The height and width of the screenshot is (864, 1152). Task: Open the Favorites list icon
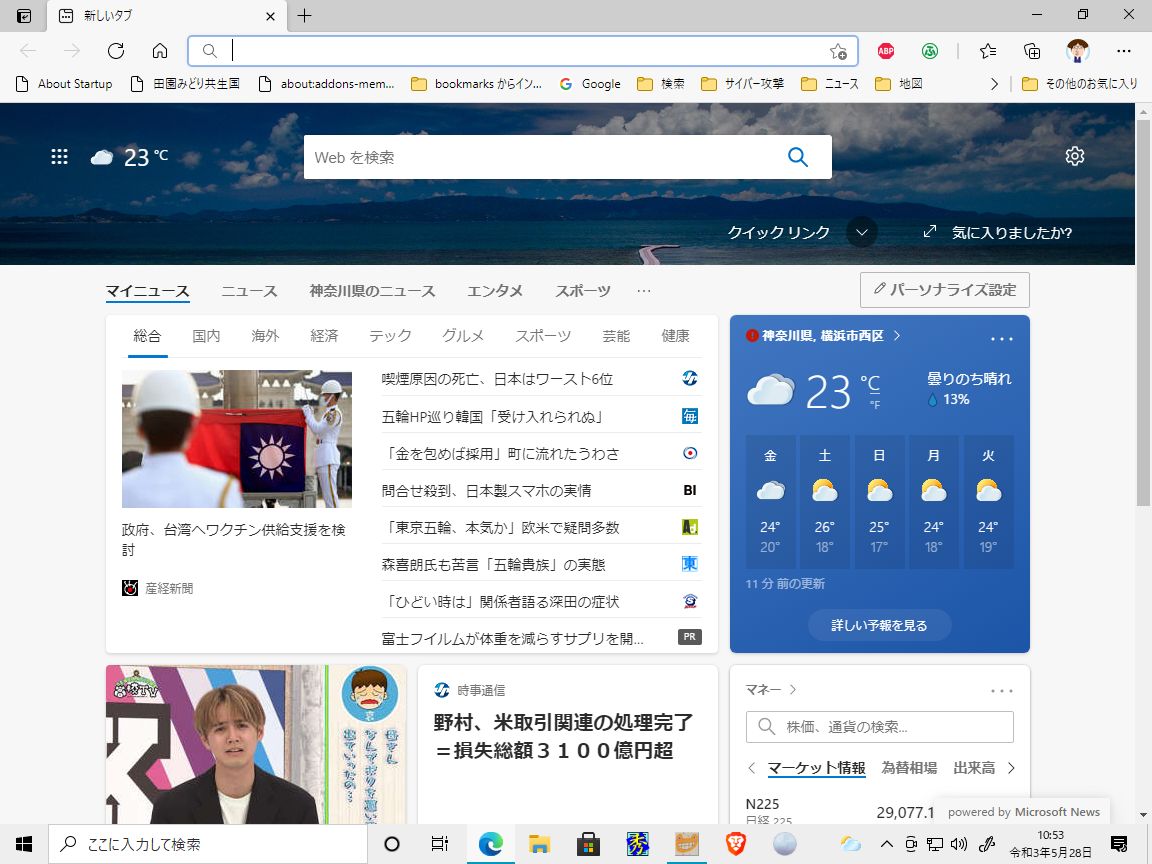point(988,51)
